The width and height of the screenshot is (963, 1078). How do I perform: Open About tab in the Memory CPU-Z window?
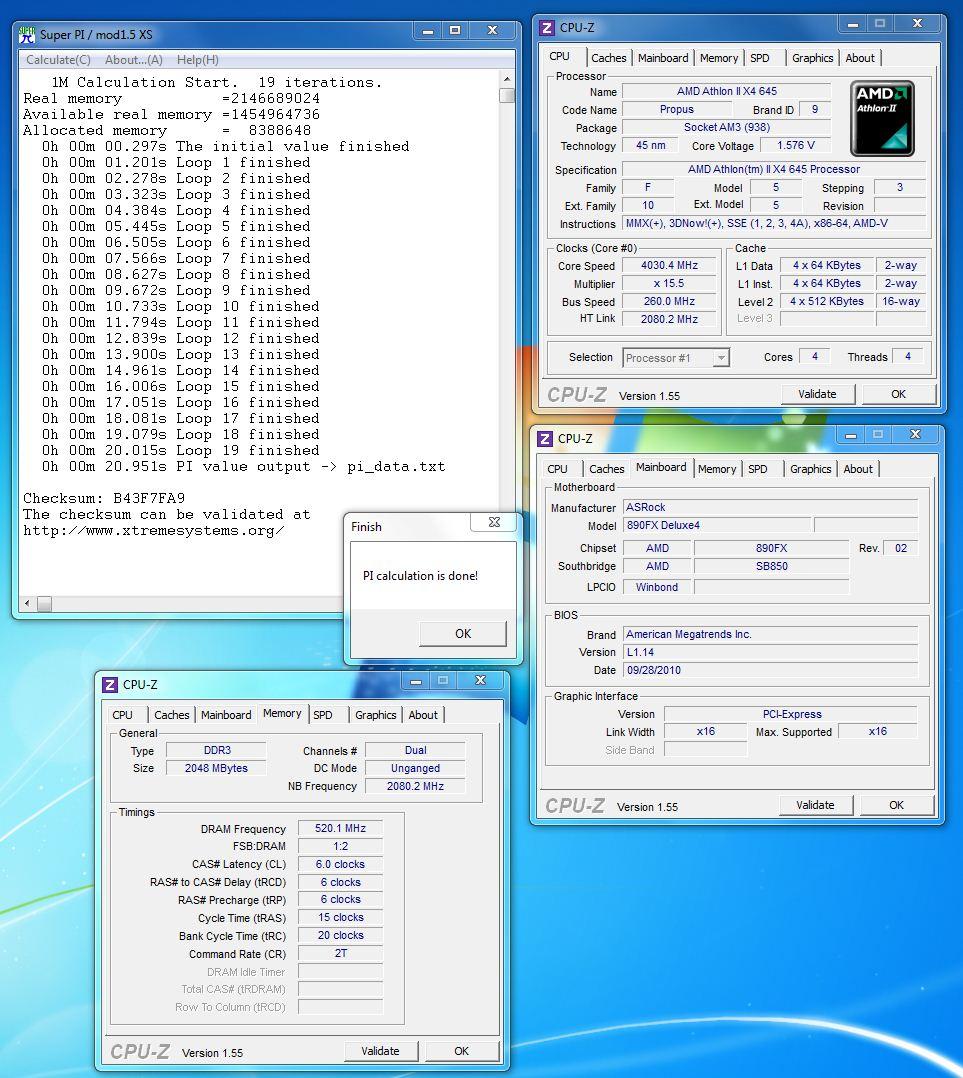(423, 715)
